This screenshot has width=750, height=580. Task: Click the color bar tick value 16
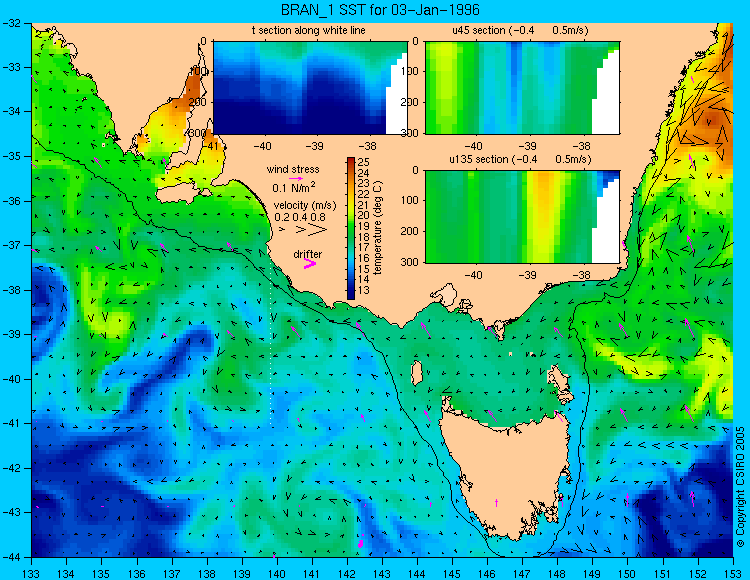364,258
